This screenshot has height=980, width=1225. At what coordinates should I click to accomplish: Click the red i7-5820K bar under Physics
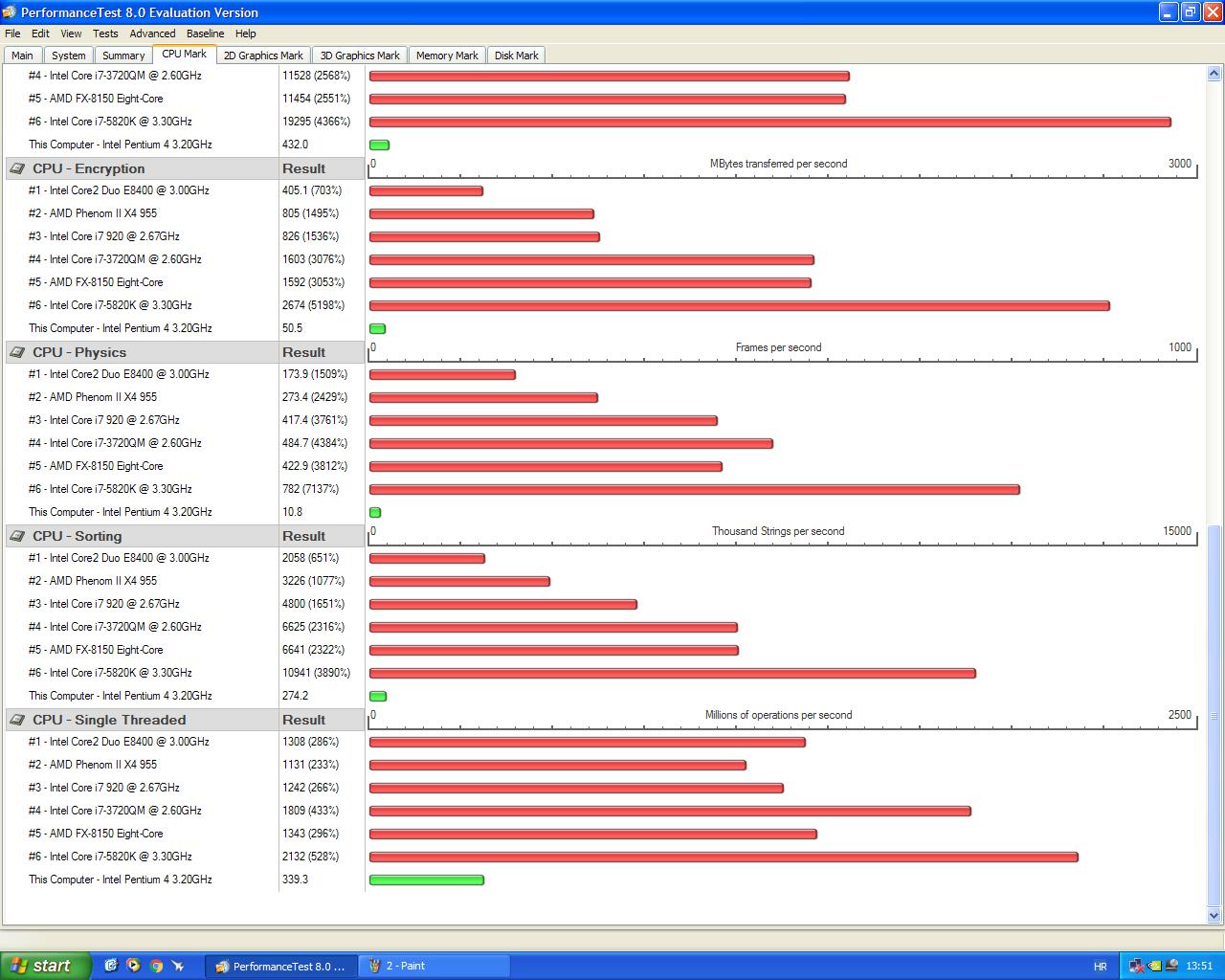point(695,490)
